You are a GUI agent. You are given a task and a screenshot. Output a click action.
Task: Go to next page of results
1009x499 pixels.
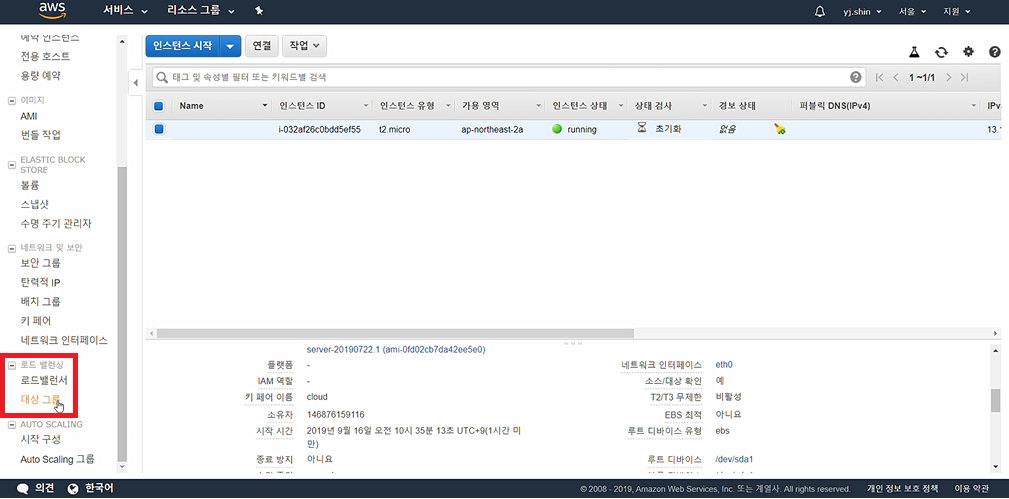[x=949, y=77]
